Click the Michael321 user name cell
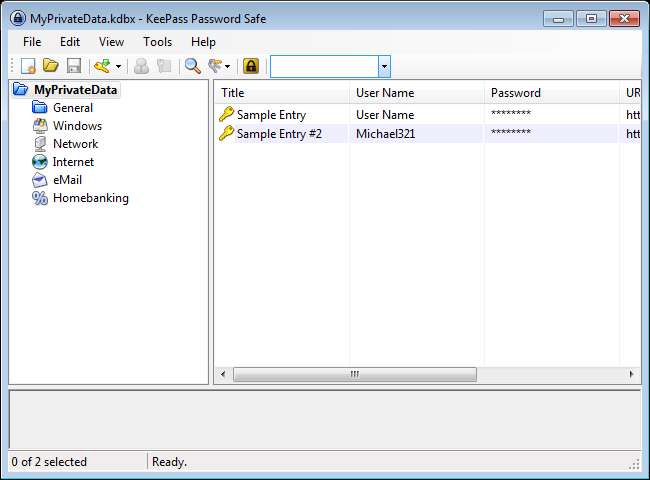650x480 pixels. [386, 134]
